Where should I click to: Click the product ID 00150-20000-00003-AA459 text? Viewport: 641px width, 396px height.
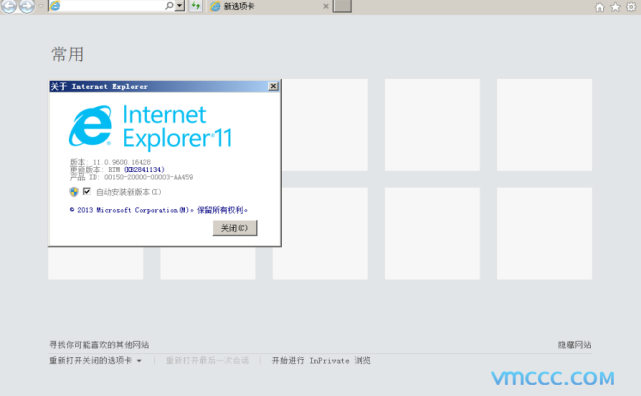pos(148,177)
